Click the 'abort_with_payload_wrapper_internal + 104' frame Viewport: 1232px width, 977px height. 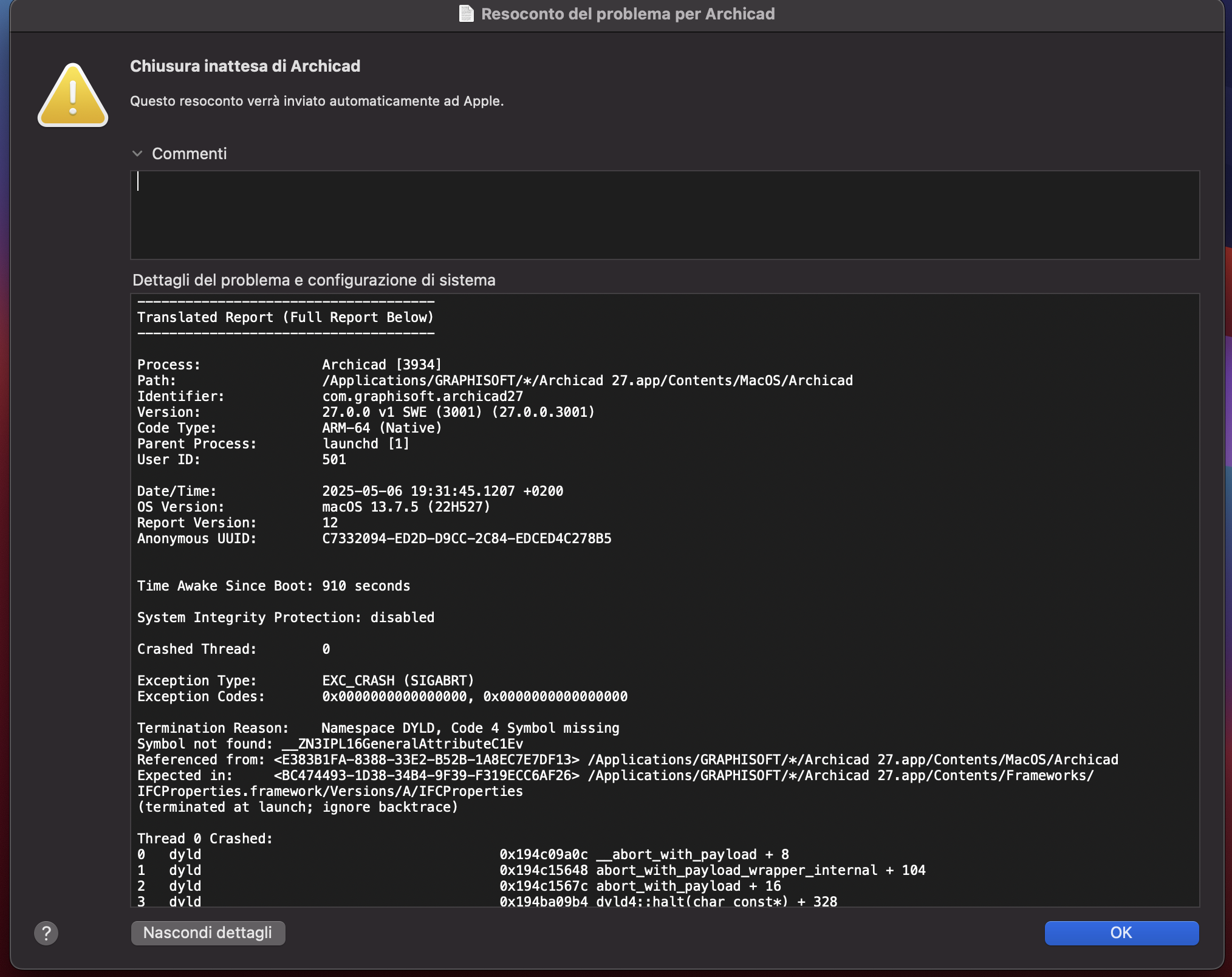pyautogui.click(x=761, y=870)
